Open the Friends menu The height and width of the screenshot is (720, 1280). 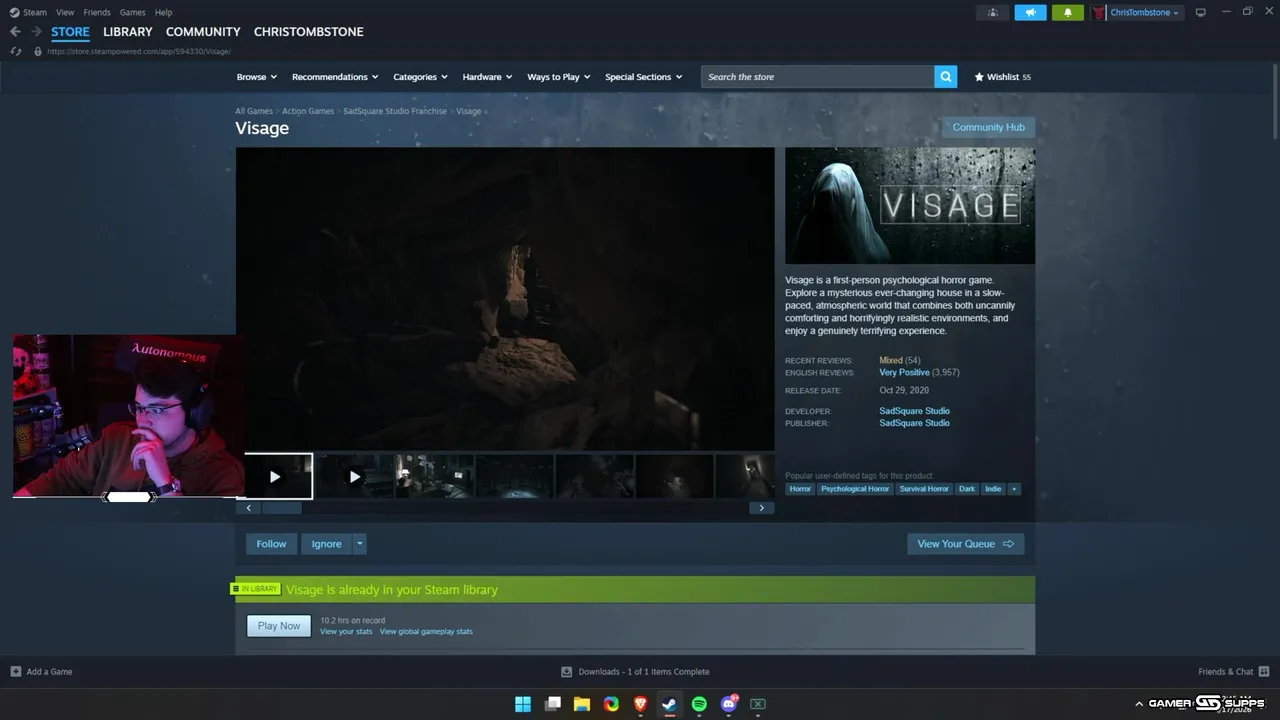point(97,12)
